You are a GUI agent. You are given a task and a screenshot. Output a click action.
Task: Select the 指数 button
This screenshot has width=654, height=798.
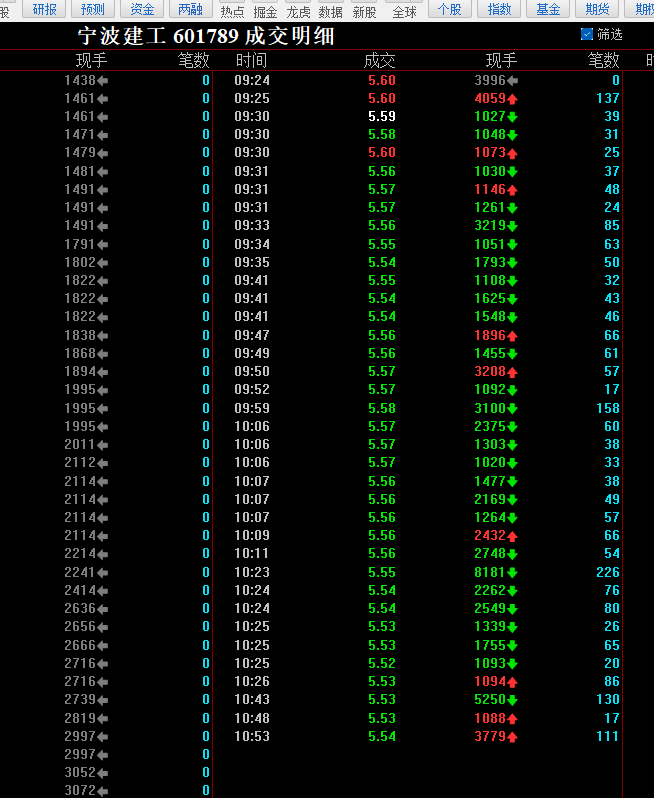pyautogui.click(x=499, y=9)
